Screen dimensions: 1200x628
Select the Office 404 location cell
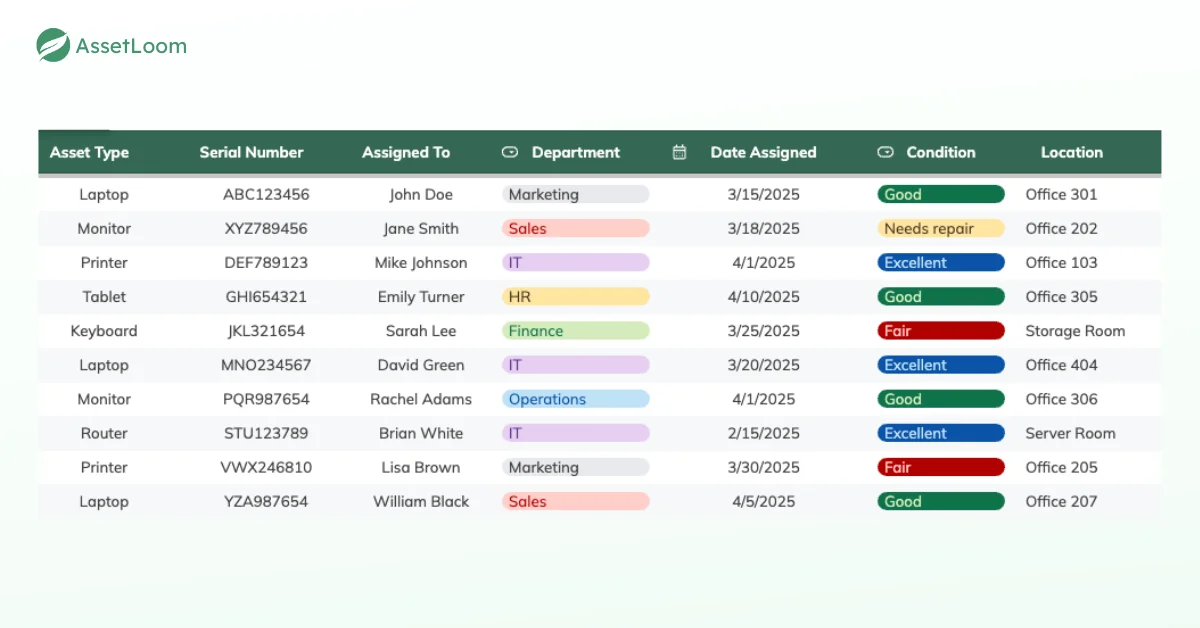(1061, 365)
